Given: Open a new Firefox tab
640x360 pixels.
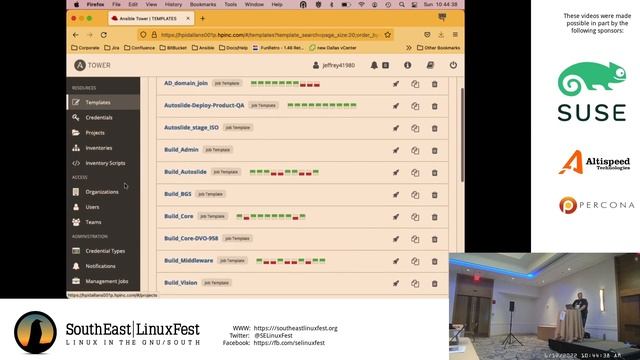Looking at the screenshot, I should click(x=202, y=18).
